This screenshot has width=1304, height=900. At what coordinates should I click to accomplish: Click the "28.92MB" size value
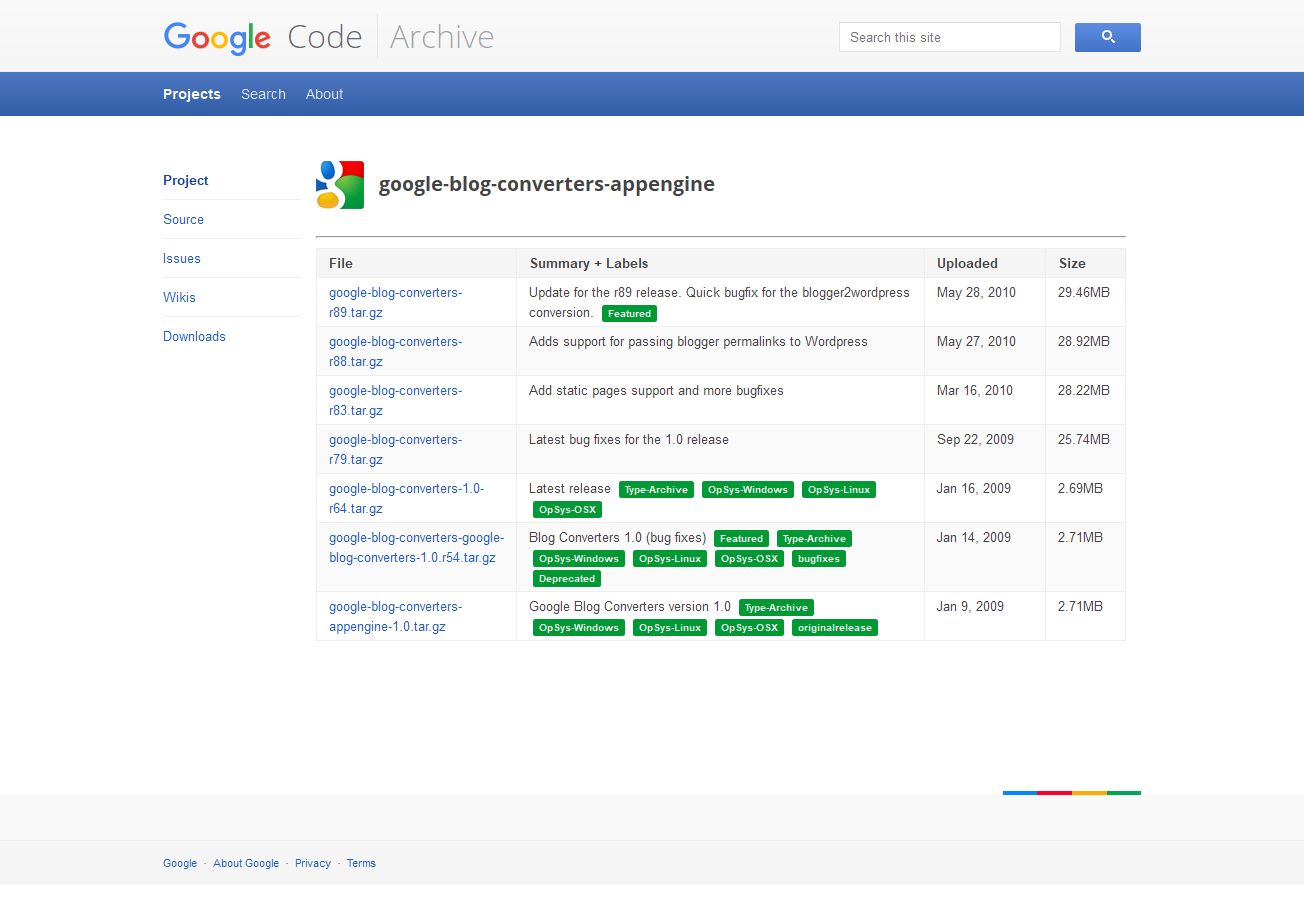pos(1084,341)
